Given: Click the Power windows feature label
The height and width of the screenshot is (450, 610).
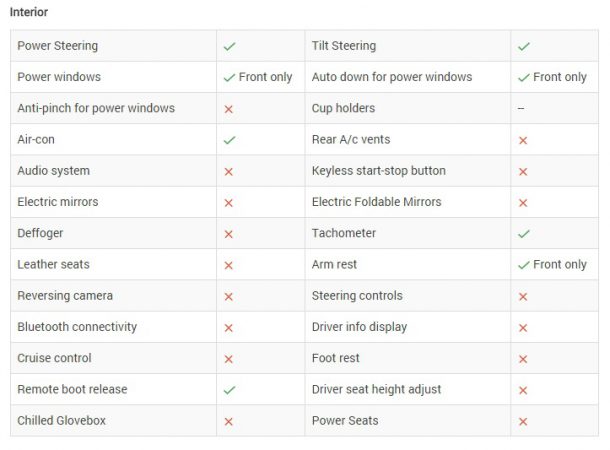Looking at the screenshot, I should click(x=59, y=77).
